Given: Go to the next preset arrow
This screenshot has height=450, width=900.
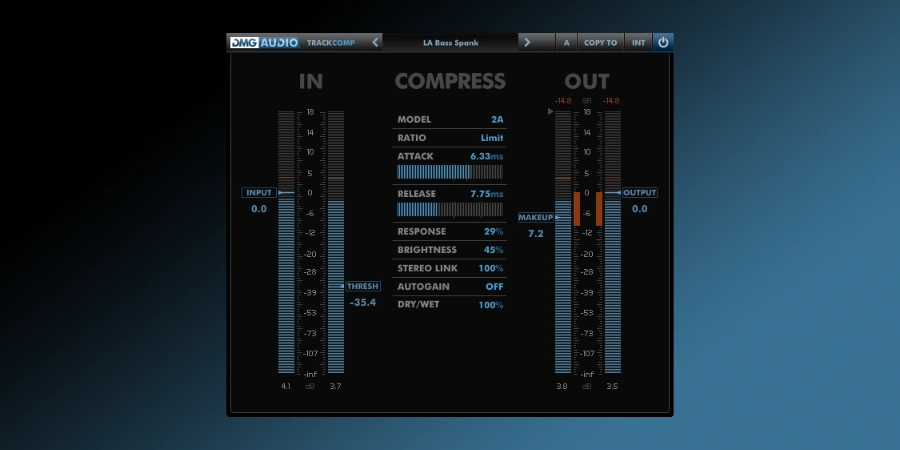Looking at the screenshot, I should (x=527, y=42).
